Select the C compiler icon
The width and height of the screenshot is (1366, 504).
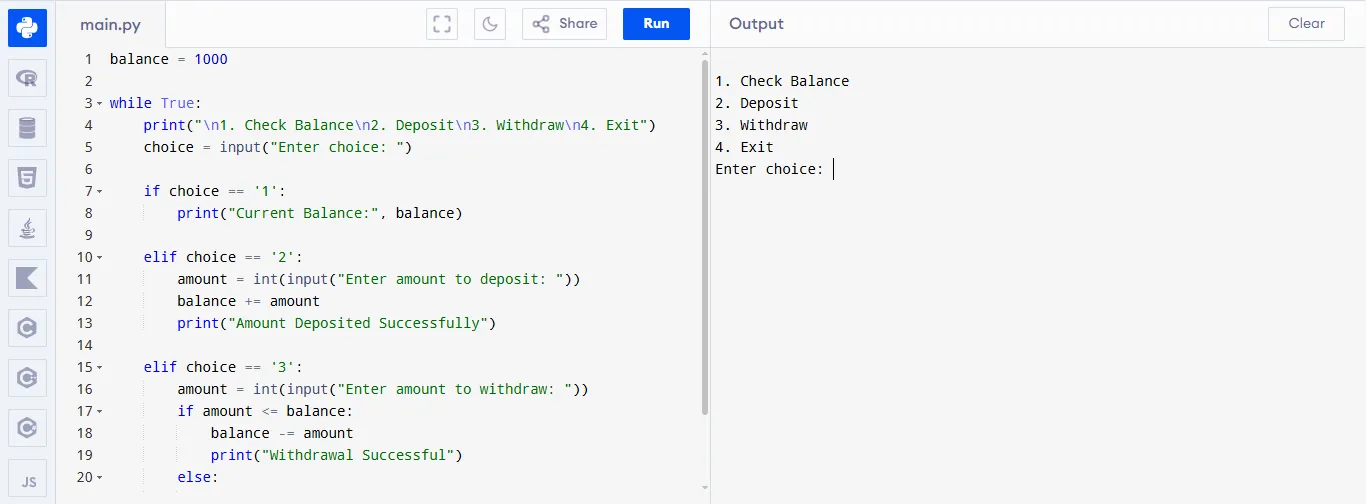[28, 328]
